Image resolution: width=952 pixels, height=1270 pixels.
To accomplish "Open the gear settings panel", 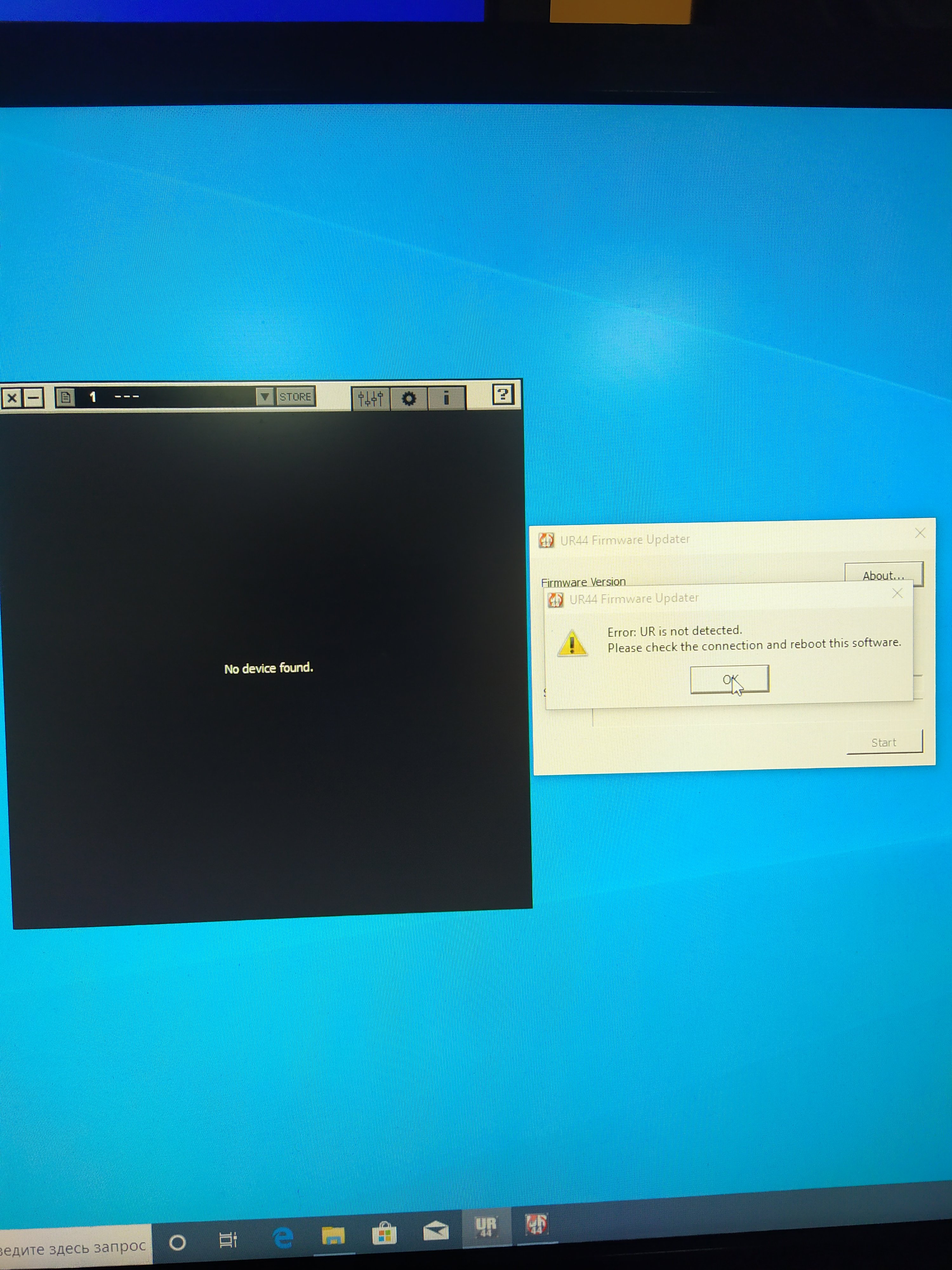I will point(409,398).
